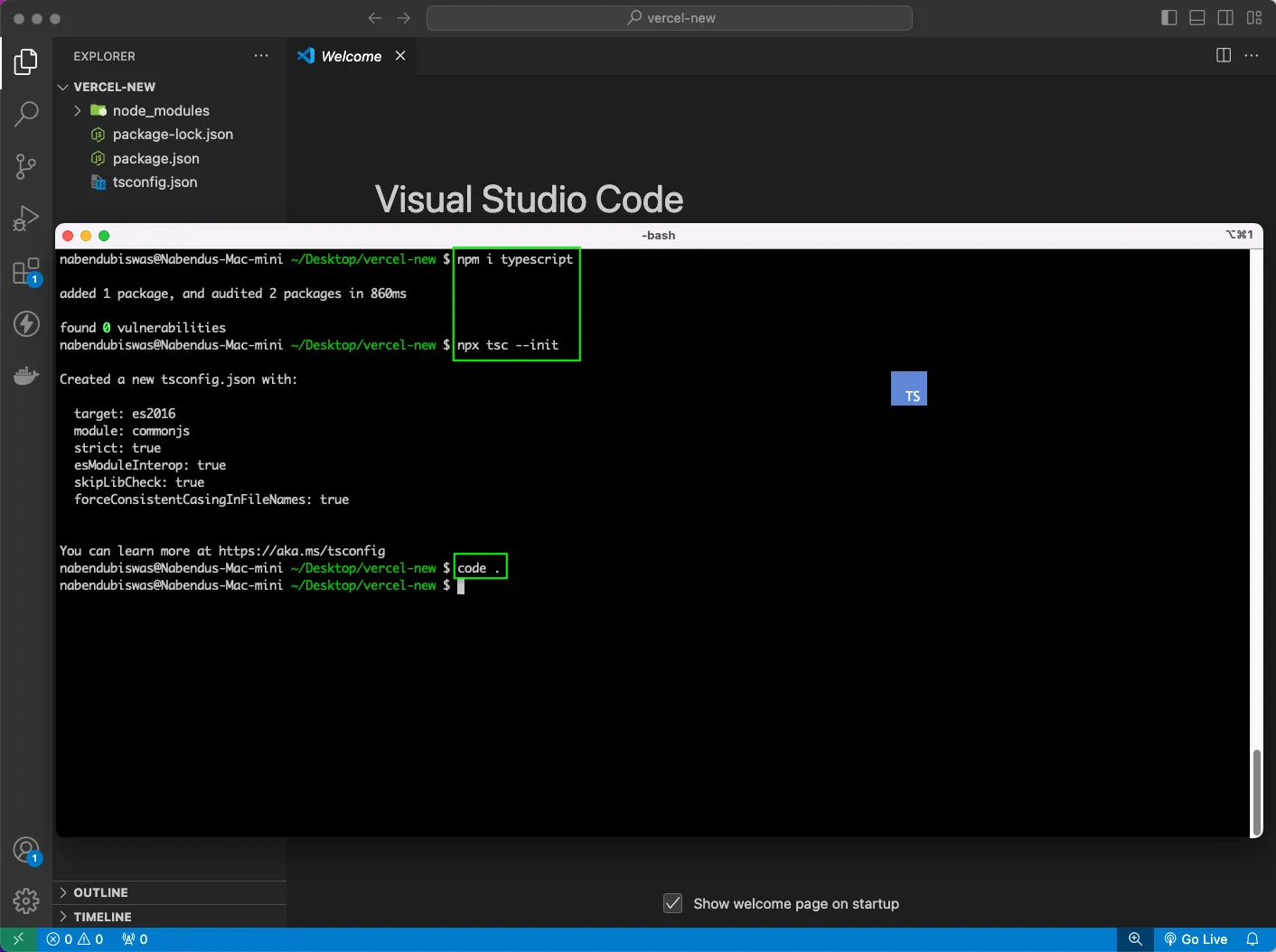Screen dimensions: 1276x952
Task: Click the Visual Studio Code heading
Action: (x=529, y=200)
